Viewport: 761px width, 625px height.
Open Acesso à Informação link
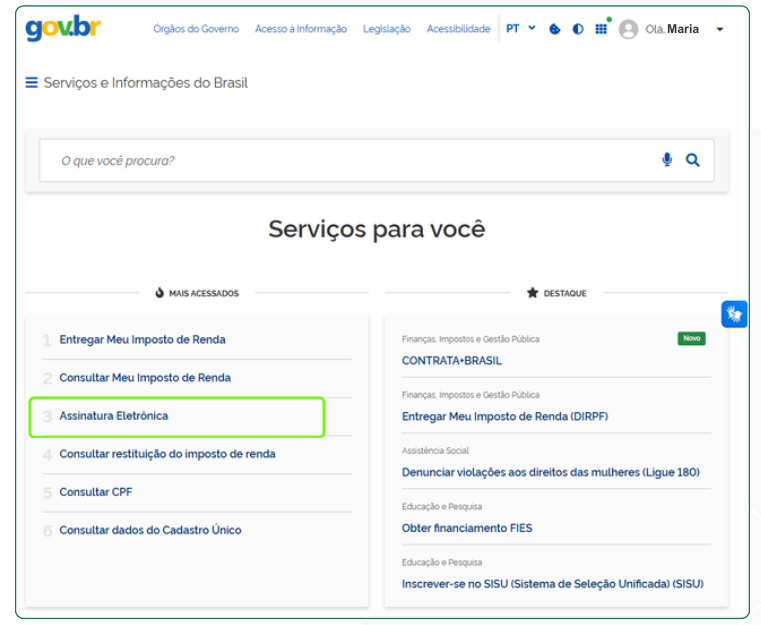301,29
